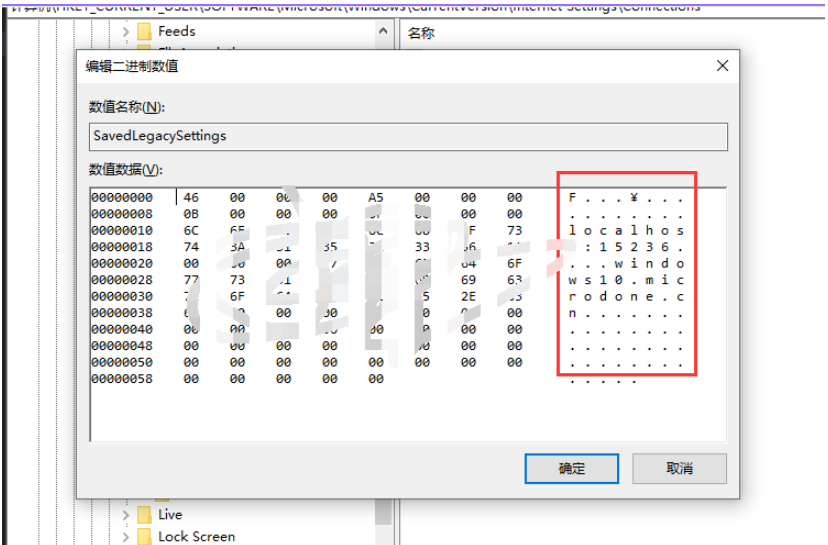This screenshot has height=545, width=828.
Task: Click offset label 00000050
Action: click(x=122, y=363)
